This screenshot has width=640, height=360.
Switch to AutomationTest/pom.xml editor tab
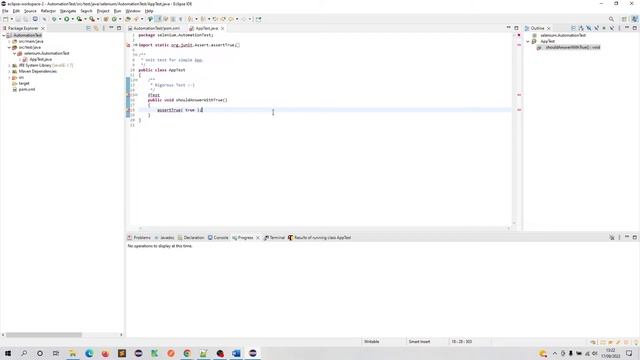coord(154,28)
